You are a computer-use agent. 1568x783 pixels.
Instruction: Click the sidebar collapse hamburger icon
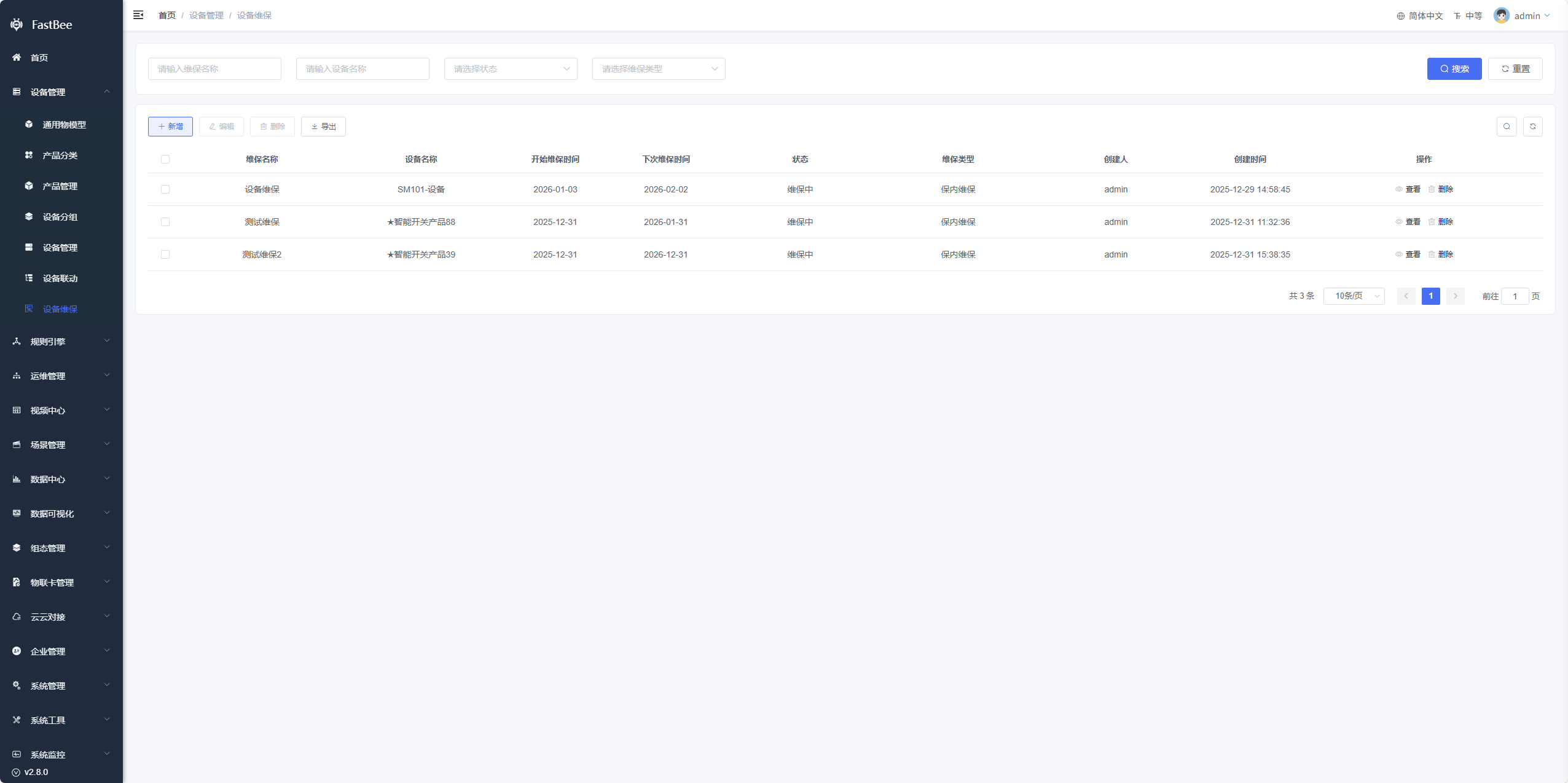point(138,15)
